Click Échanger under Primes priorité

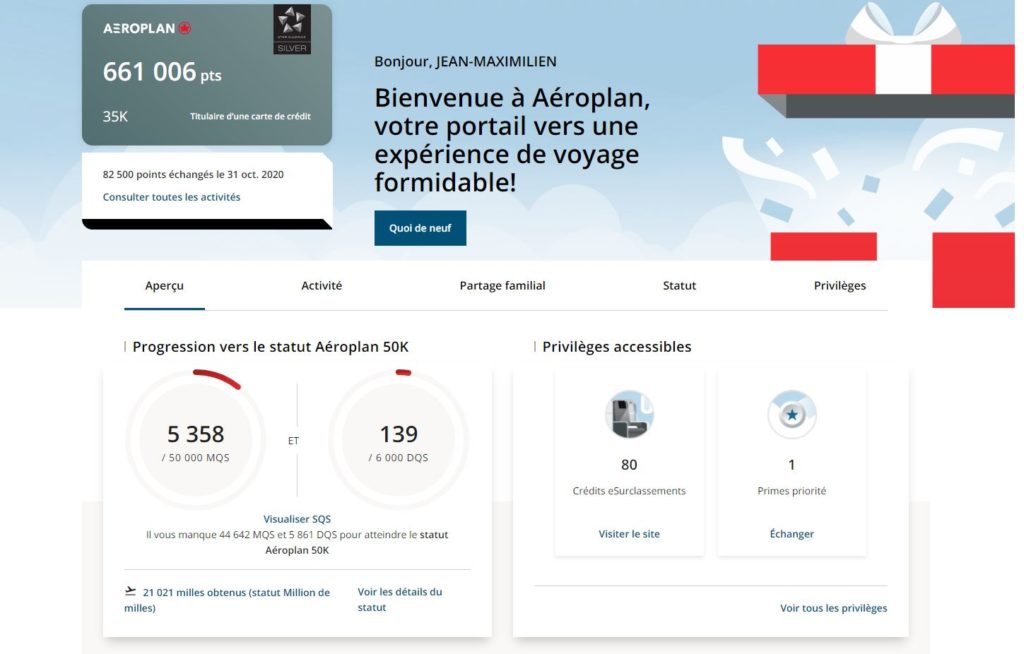pyautogui.click(x=791, y=533)
